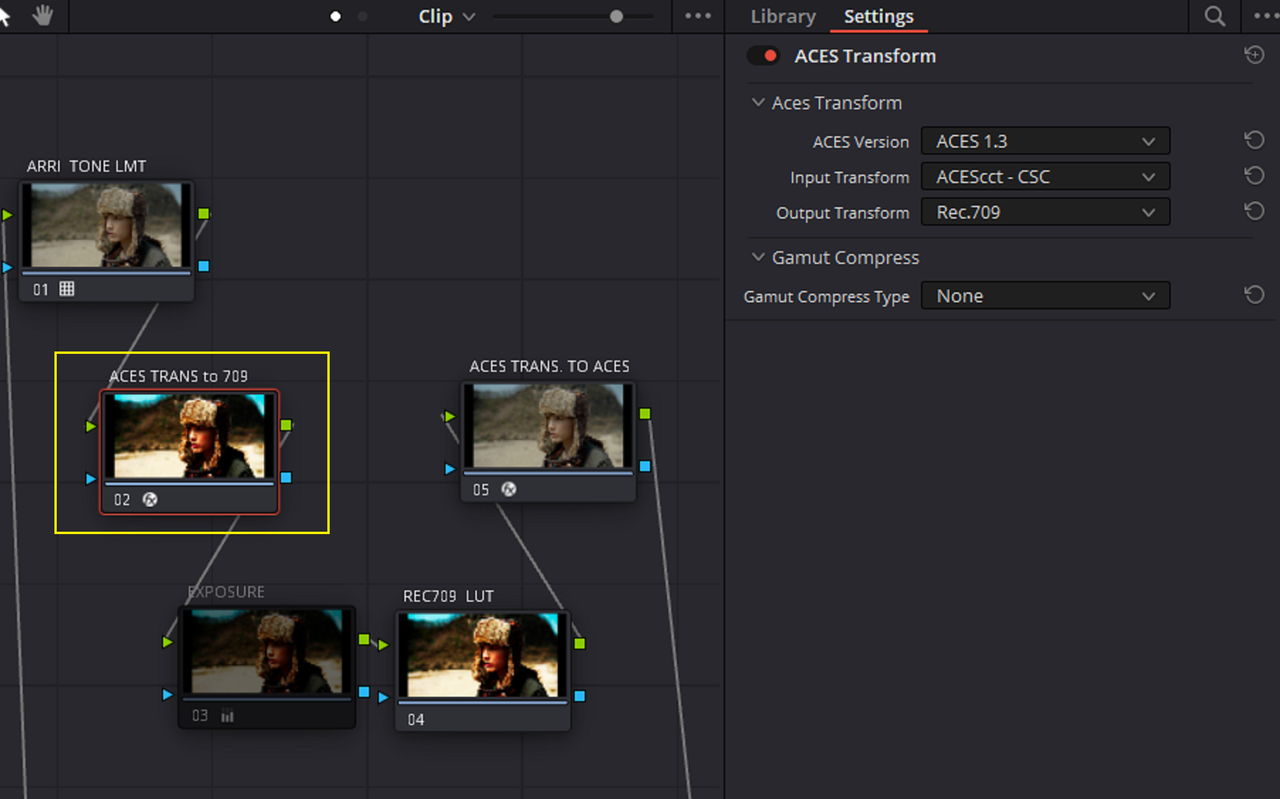Screen dimensions: 1280x799
Task: Switch to the second node graph page dot
Action: coord(362,17)
